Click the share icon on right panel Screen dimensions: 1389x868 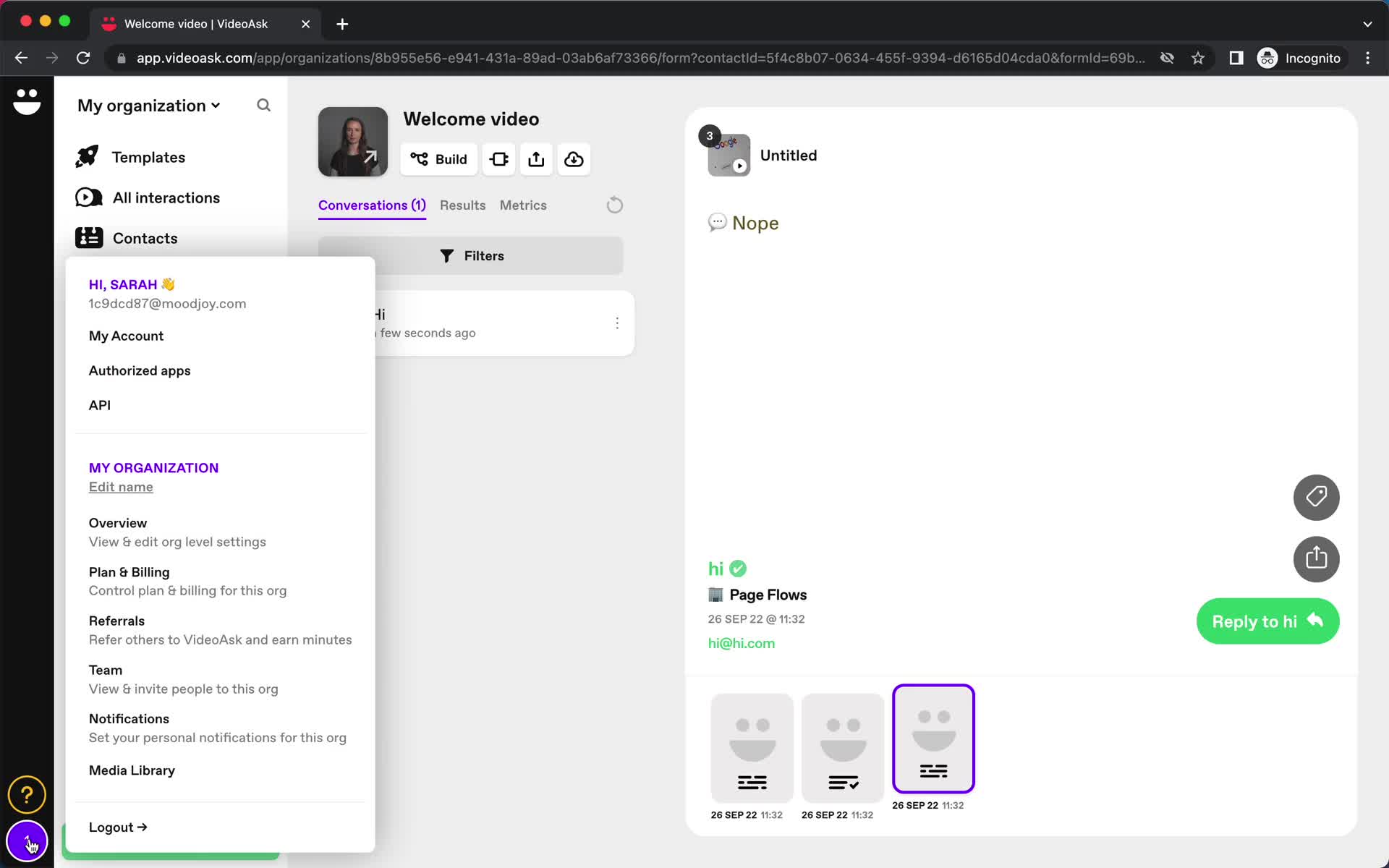coord(1317,558)
